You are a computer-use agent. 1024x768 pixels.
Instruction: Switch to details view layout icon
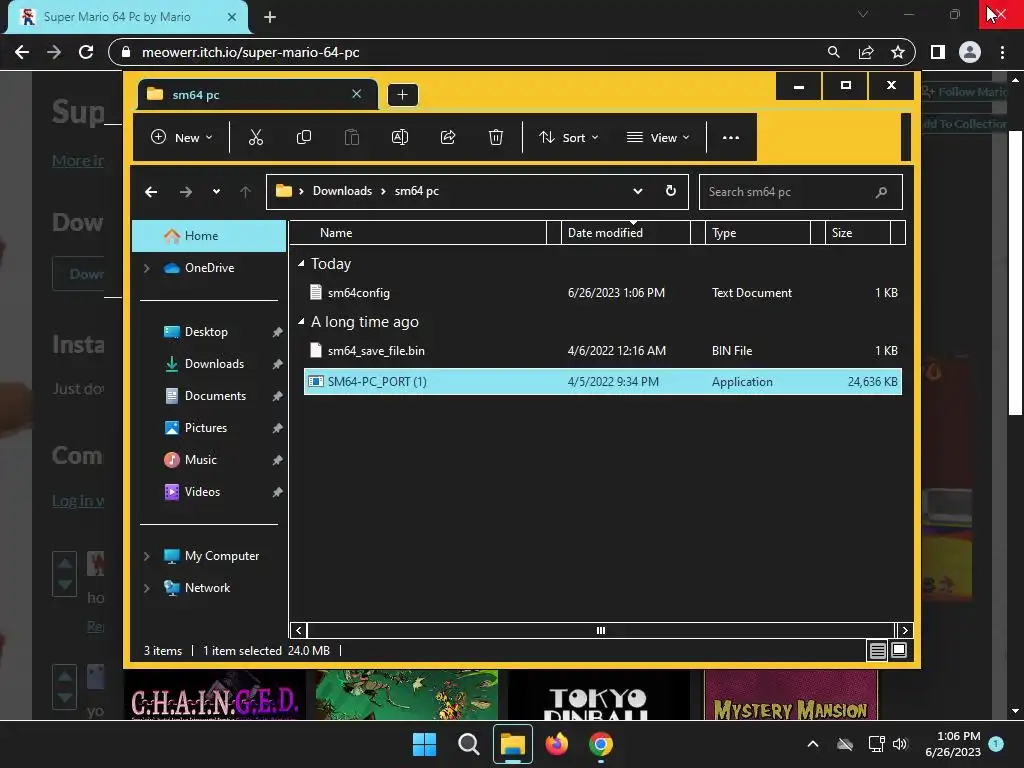[x=877, y=650]
